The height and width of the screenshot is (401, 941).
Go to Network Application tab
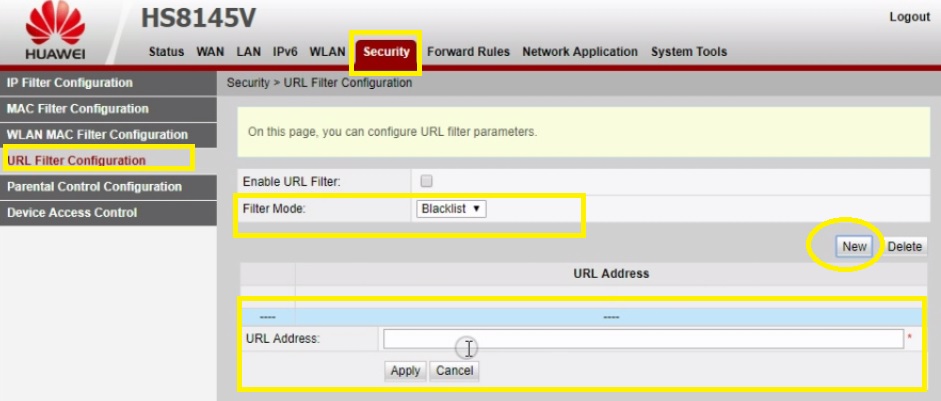click(x=580, y=52)
